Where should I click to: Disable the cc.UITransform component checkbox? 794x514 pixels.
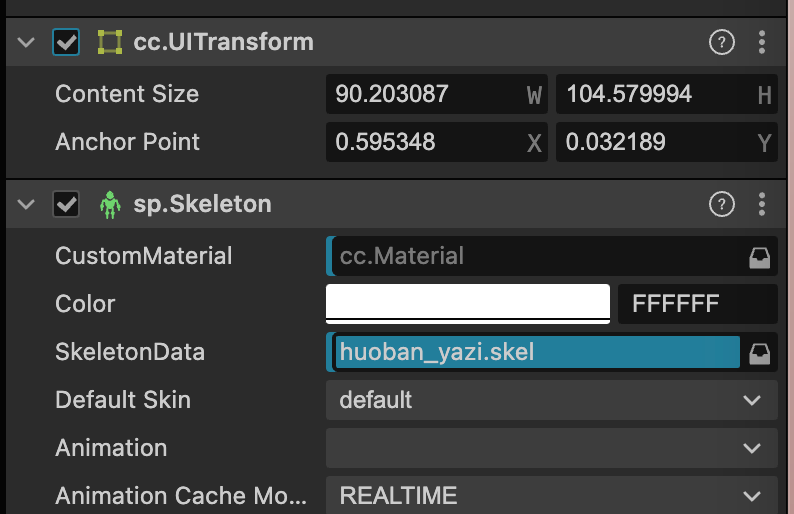66,42
